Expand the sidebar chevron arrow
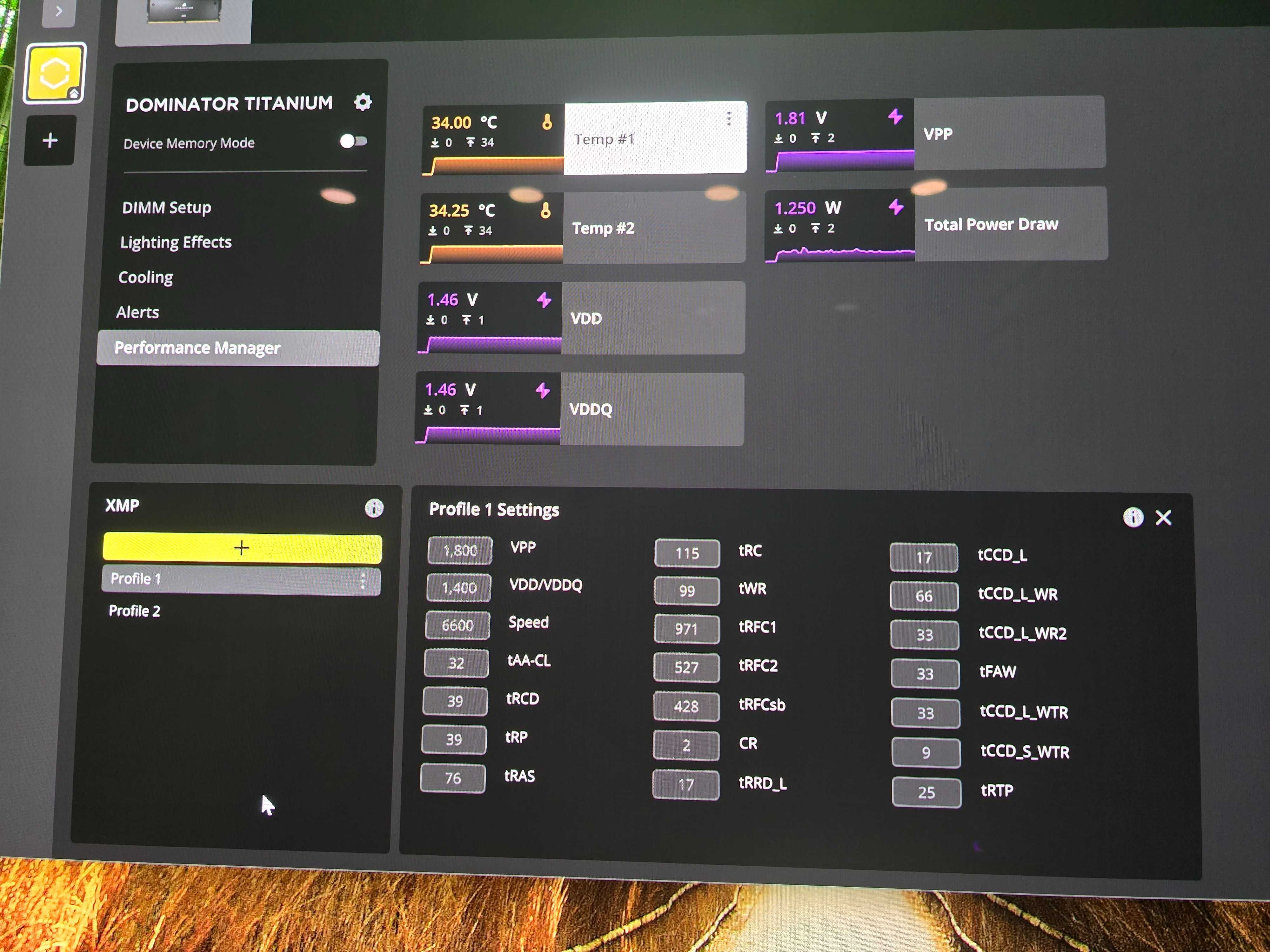Image resolution: width=1270 pixels, height=952 pixels. coord(58,11)
